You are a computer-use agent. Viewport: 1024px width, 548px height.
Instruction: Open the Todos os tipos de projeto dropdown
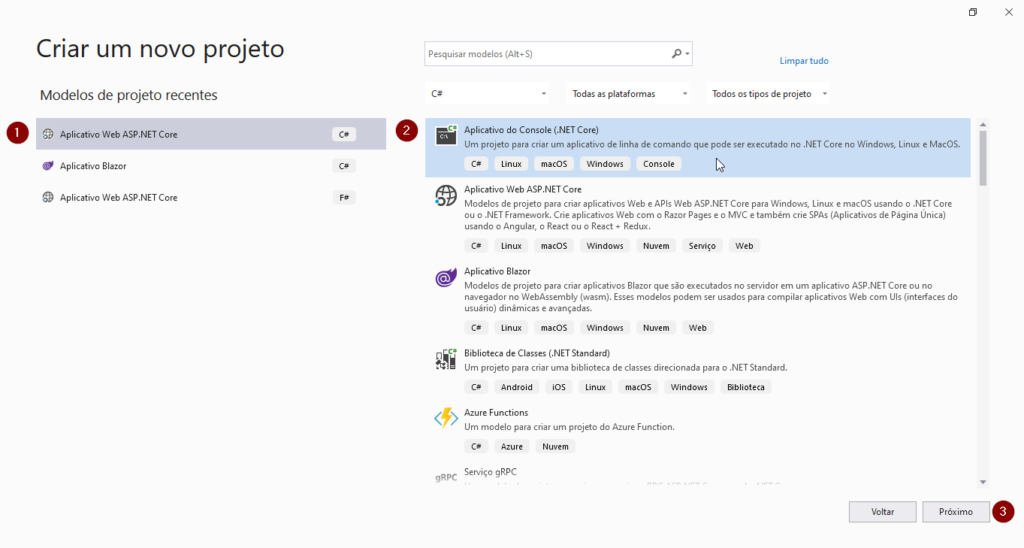point(769,94)
